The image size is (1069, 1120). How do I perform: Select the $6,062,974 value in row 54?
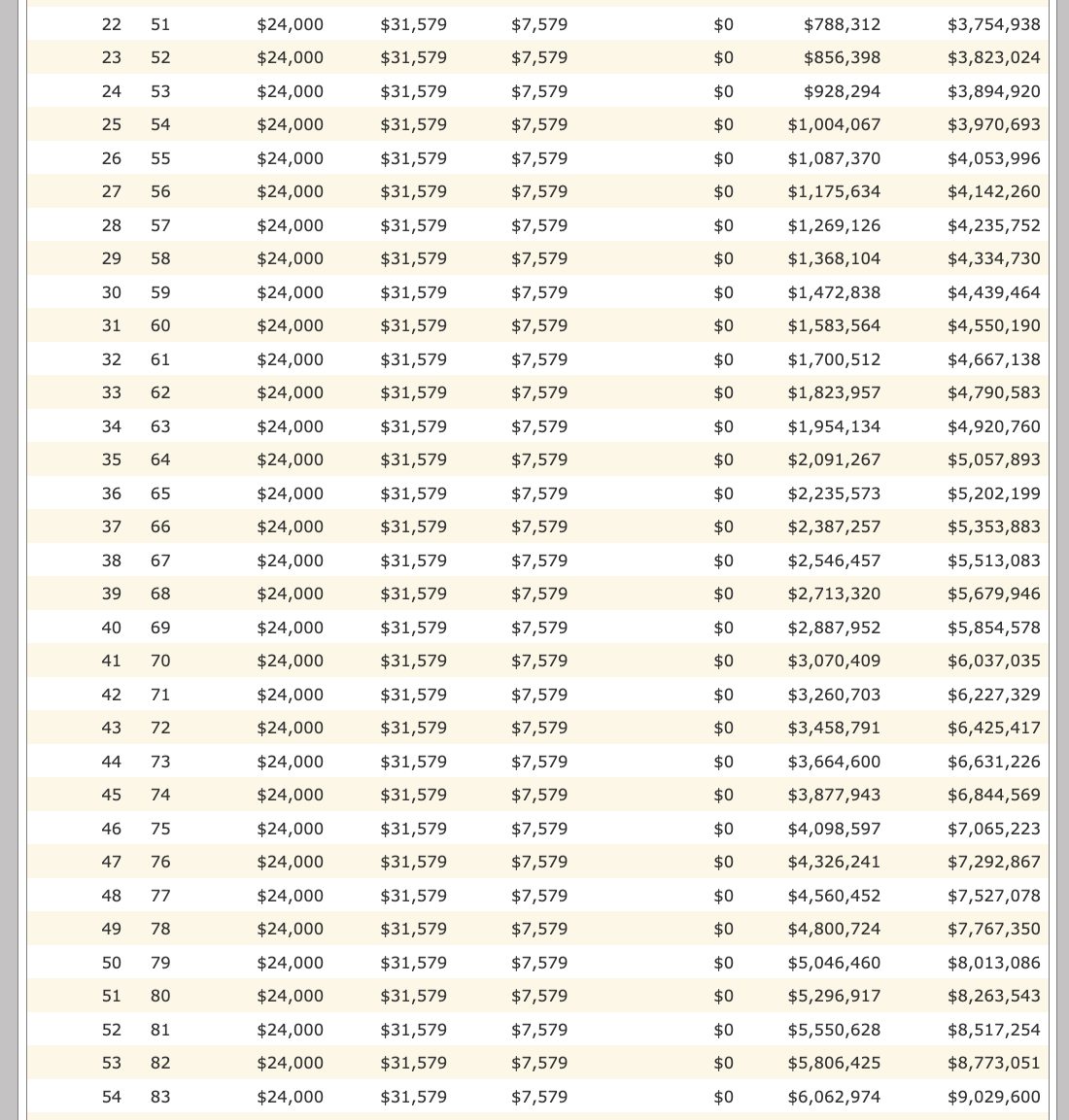(834, 1097)
